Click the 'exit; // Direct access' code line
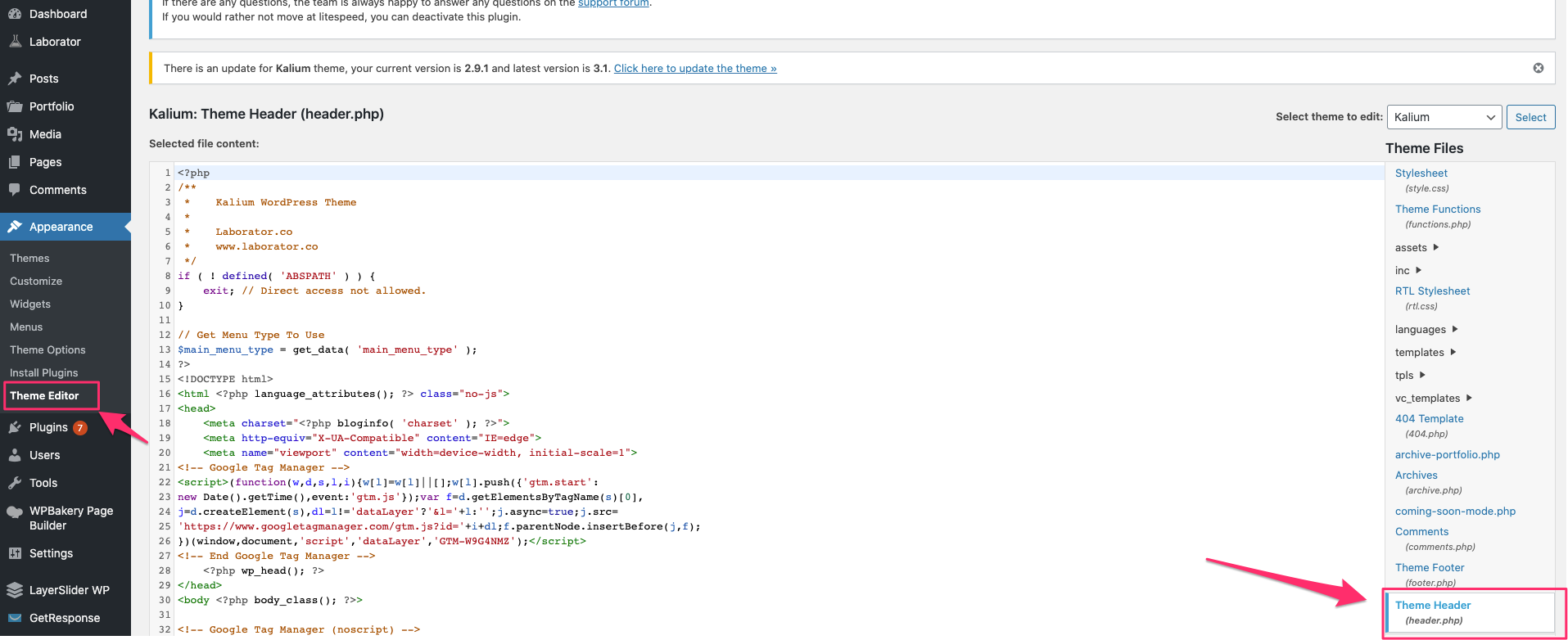 (314, 291)
